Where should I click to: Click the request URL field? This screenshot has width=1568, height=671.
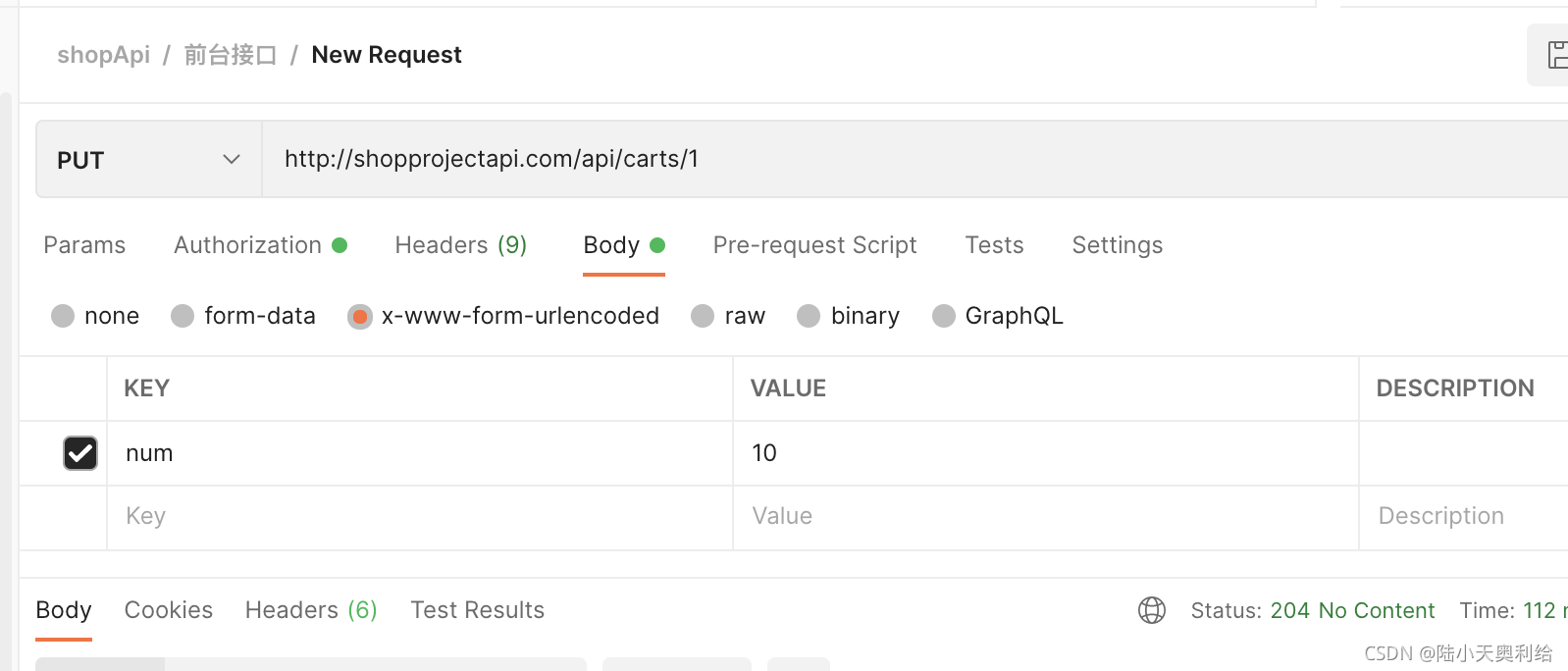click(883, 159)
